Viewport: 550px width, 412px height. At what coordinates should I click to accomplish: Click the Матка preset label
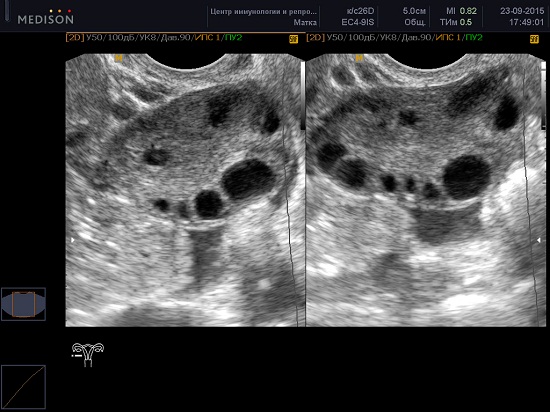tap(305, 22)
